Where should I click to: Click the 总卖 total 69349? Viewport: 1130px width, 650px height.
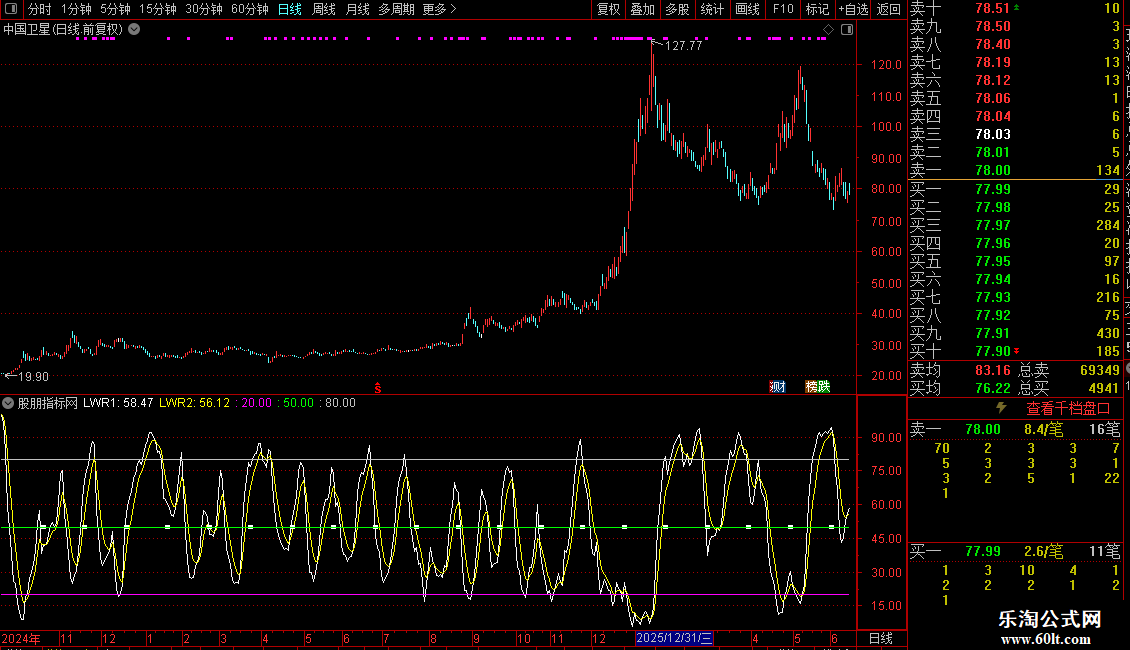1100,370
